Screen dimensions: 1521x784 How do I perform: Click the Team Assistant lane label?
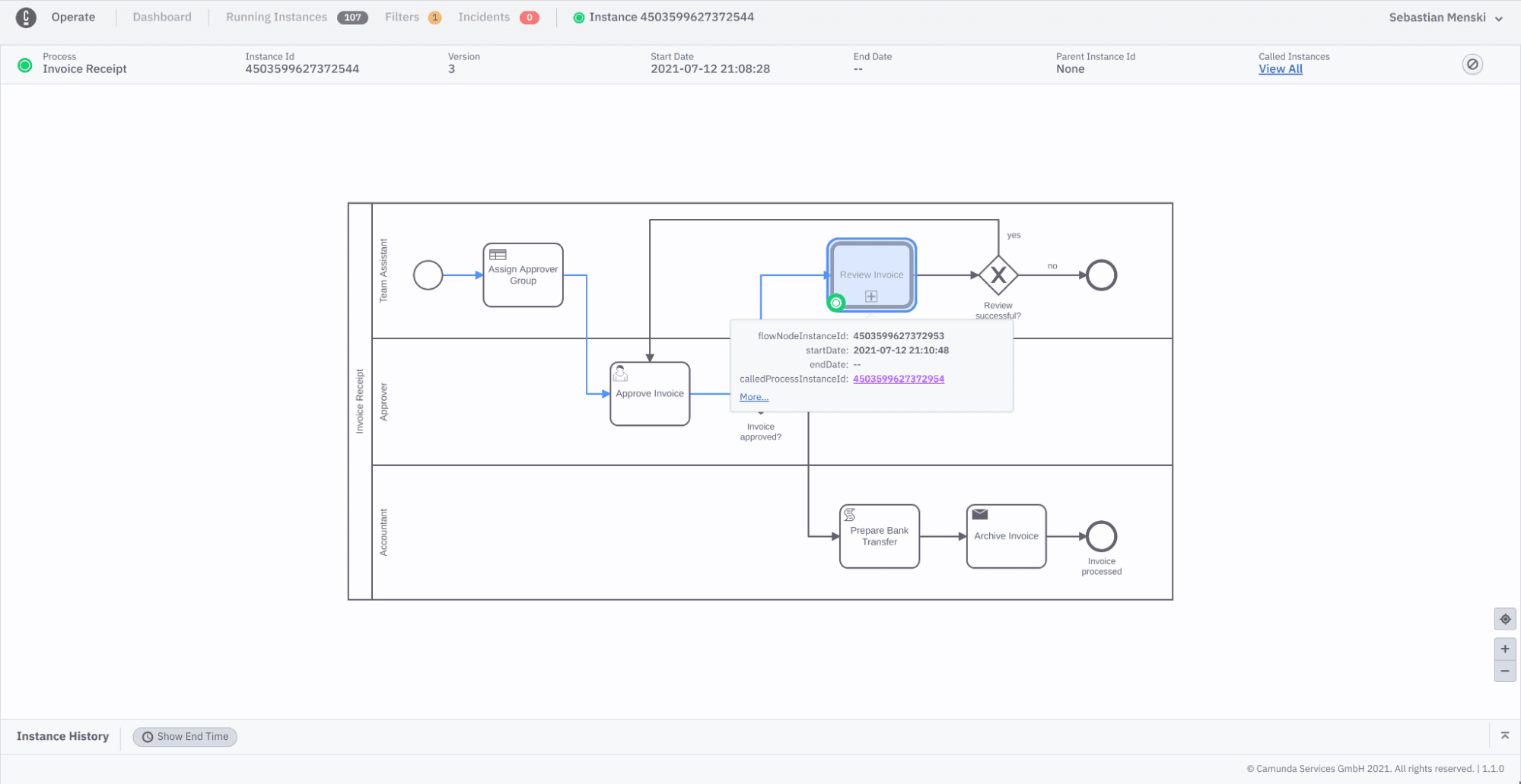383,271
